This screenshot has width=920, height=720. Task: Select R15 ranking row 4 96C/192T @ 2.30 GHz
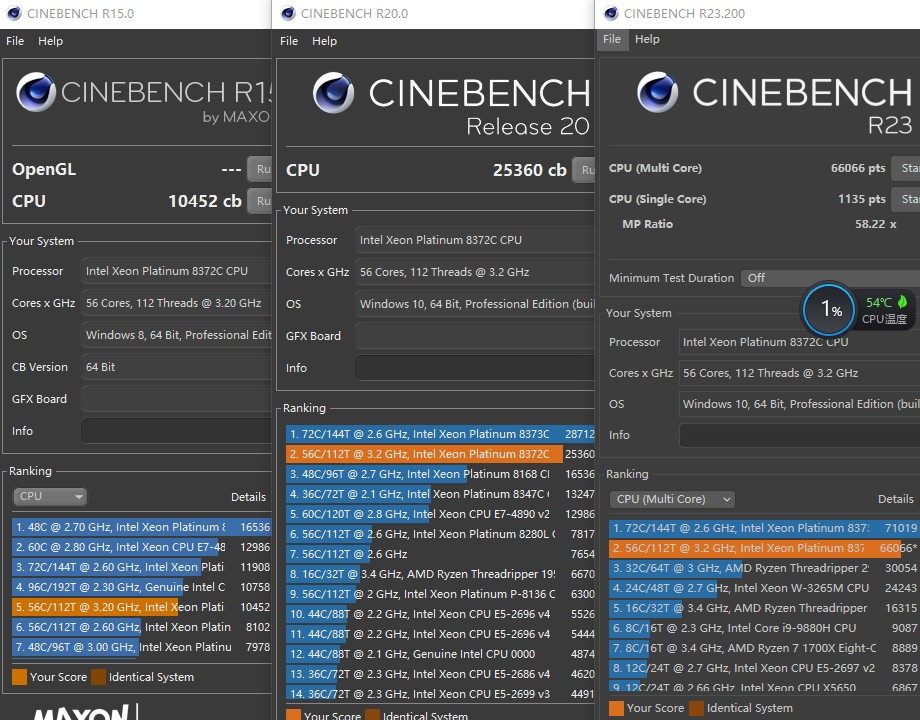(x=141, y=587)
